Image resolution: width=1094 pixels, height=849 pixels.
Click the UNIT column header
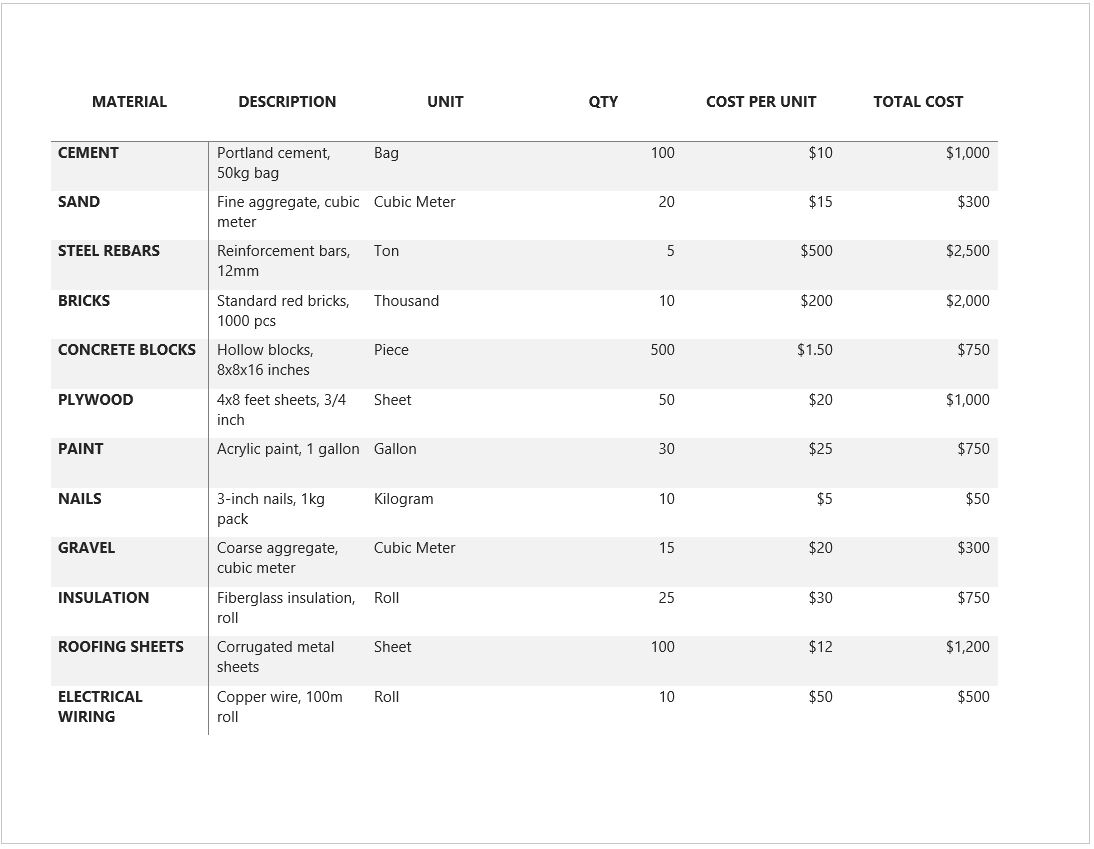click(445, 102)
